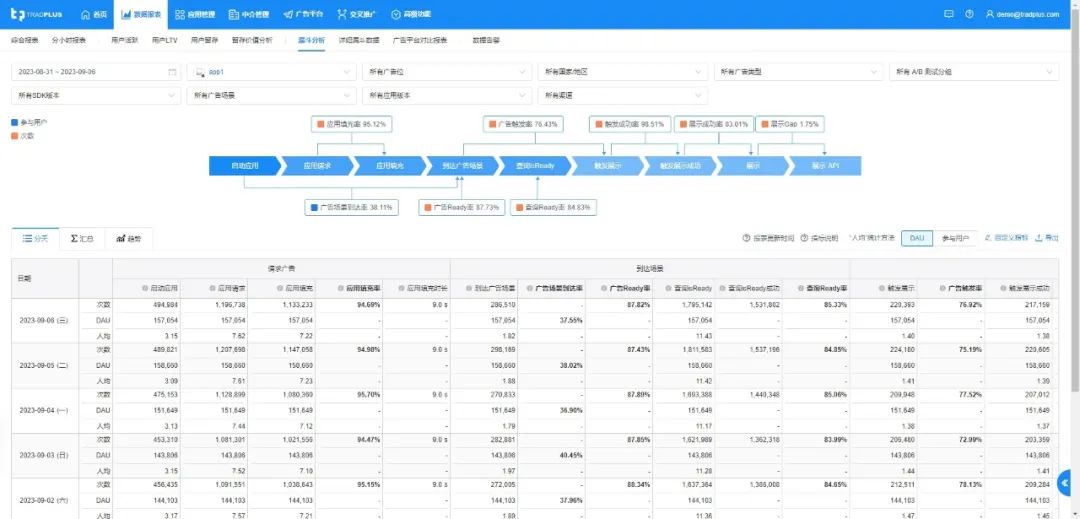Expand the 所有广告位 dropdown
Viewport: 1080px width, 519px height.
pyautogui.click(x=445, y=72)
